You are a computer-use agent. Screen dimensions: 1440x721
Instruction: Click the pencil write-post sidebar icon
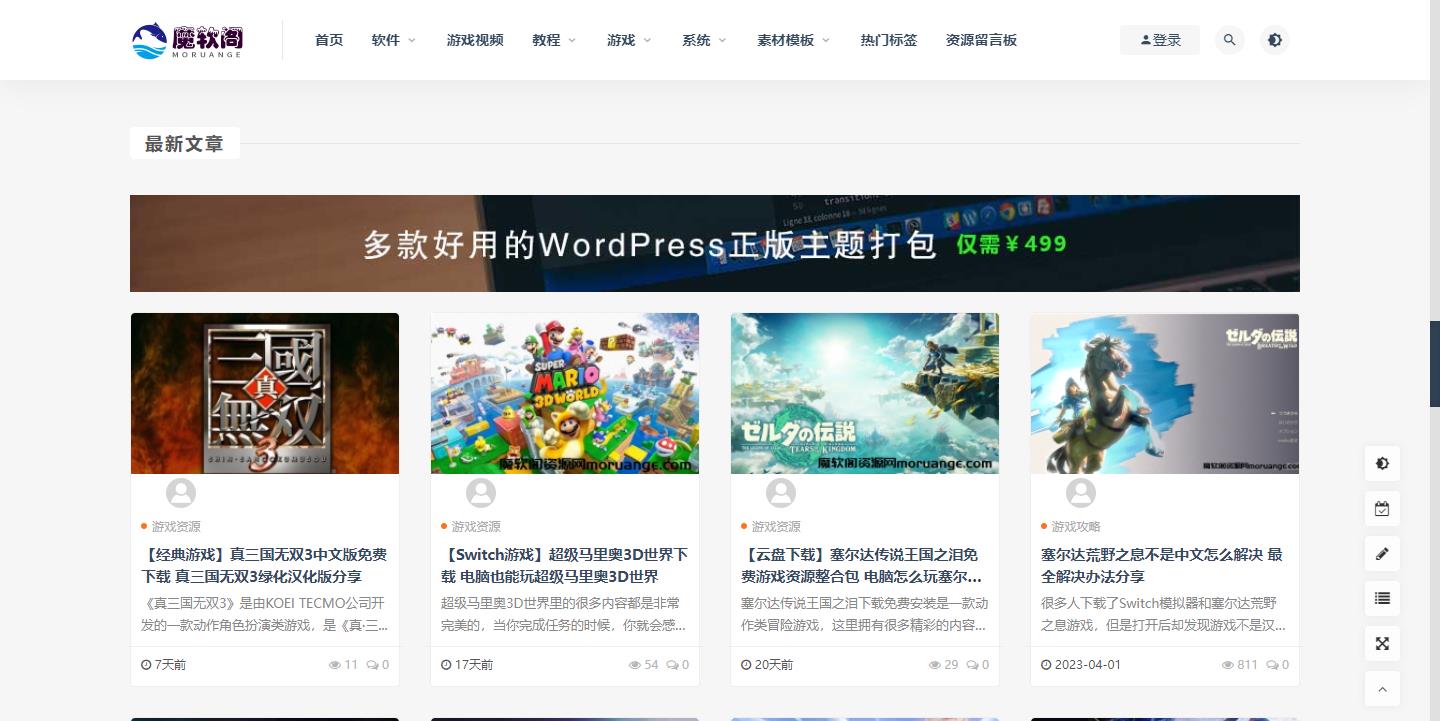pos(1382,554)
